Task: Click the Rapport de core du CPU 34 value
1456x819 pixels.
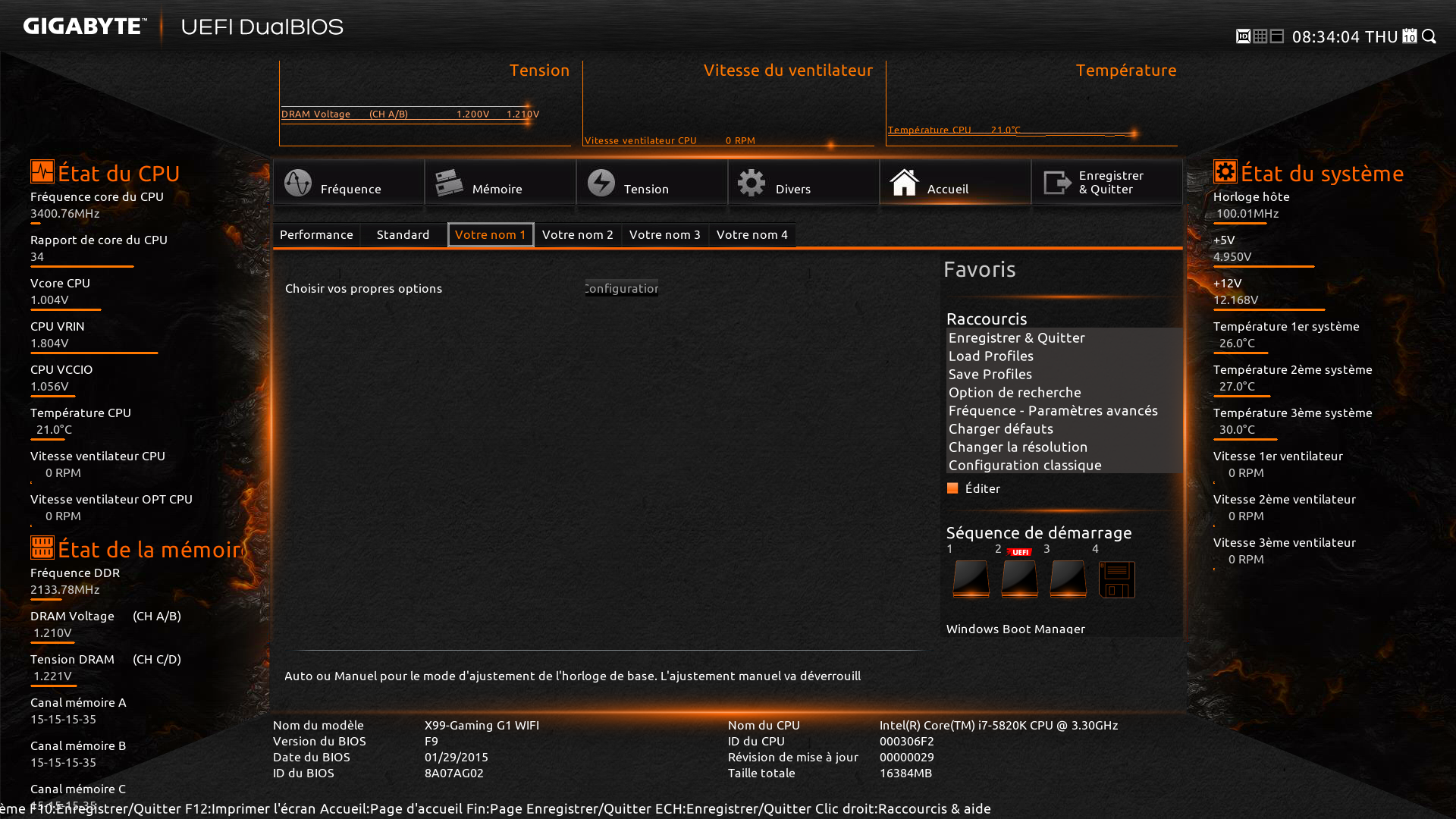Action: [x=37, y=256]
